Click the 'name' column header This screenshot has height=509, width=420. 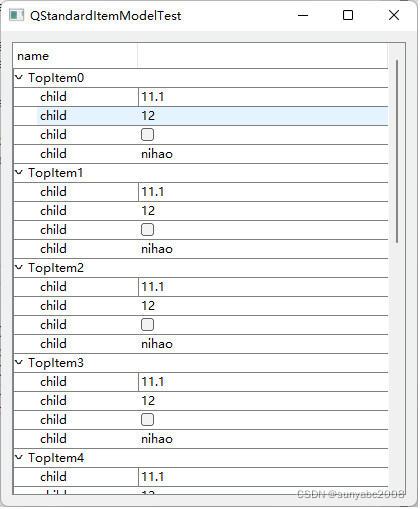coord(75,56)
